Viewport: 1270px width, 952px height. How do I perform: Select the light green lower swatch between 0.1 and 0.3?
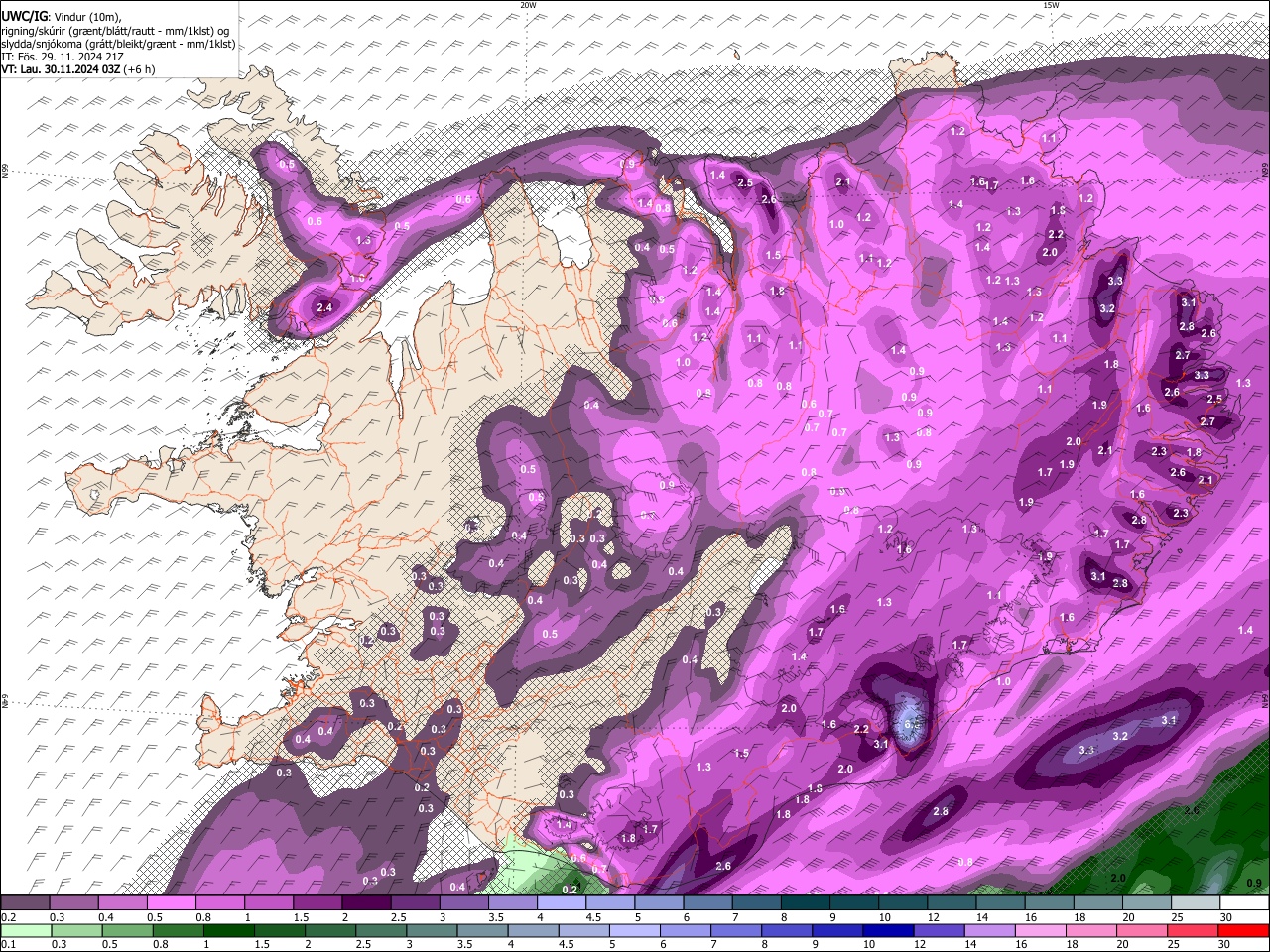pyautogui.click(x=26, y=931)
